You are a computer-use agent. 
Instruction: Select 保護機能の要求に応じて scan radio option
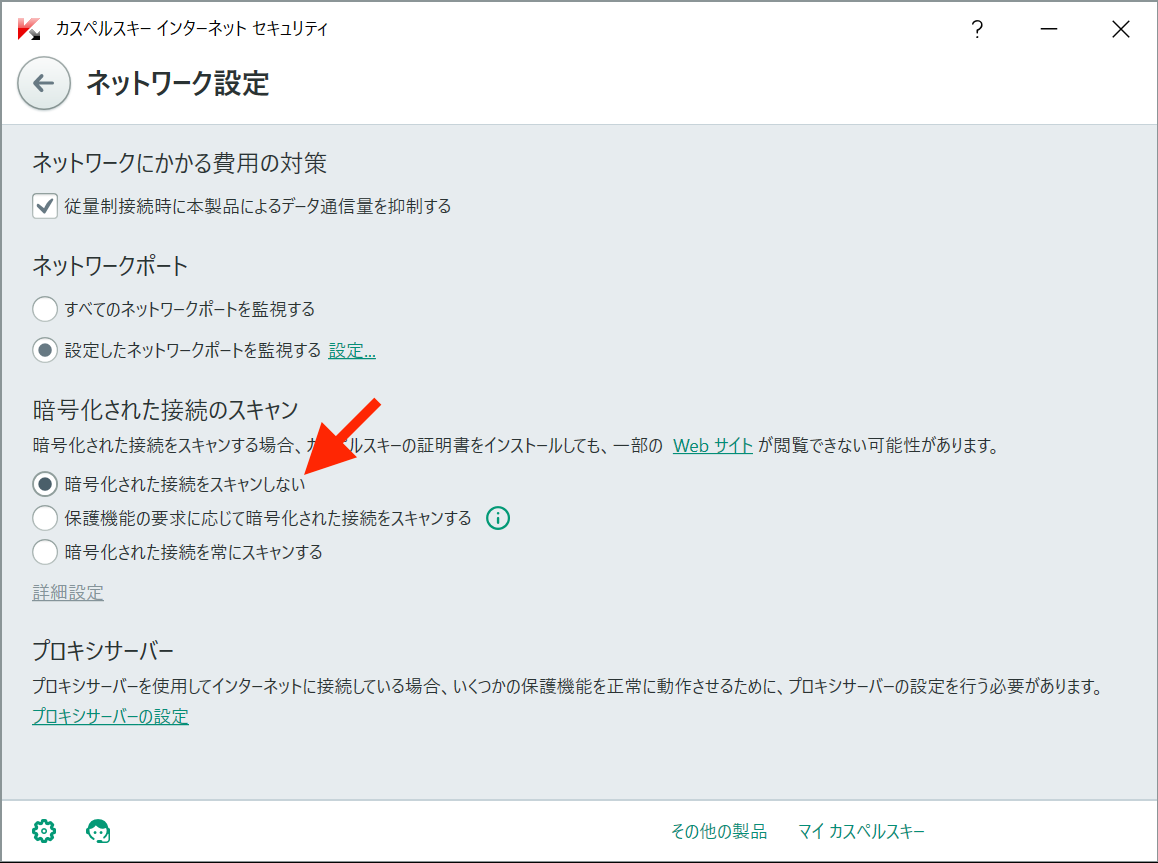pos(45,518)
